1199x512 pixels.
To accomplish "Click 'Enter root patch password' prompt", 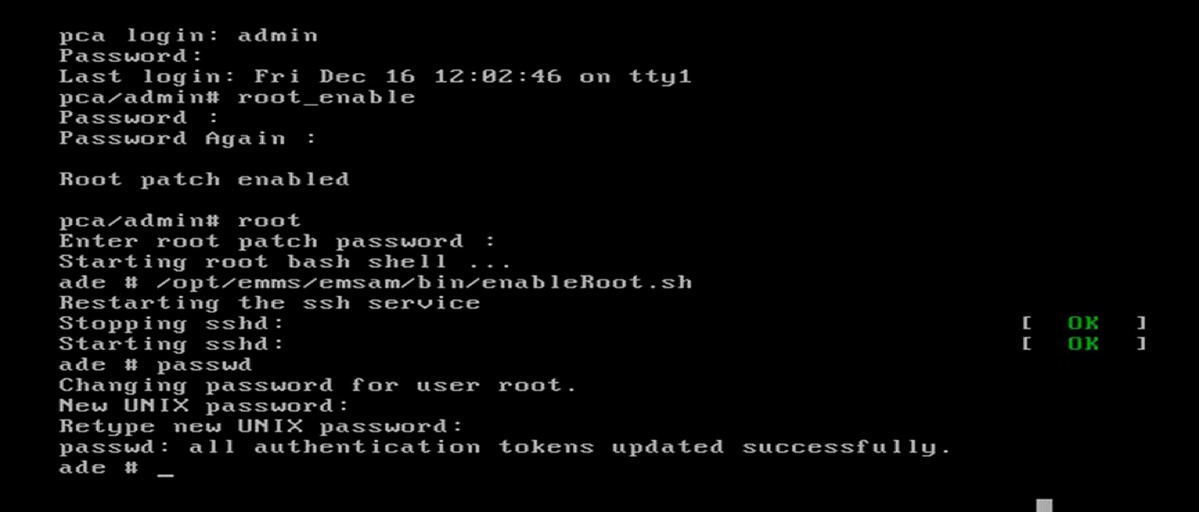I will point(277,241).
